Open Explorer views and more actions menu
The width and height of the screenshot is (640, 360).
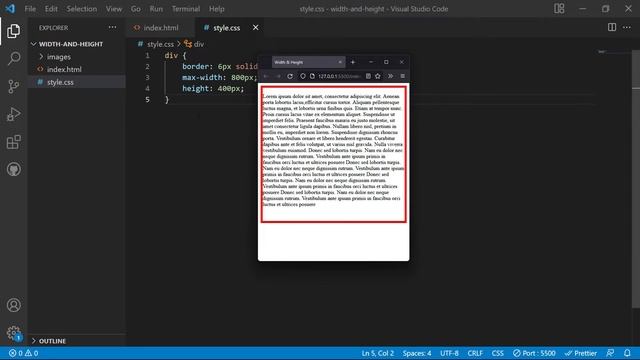(x=112, y=27)
